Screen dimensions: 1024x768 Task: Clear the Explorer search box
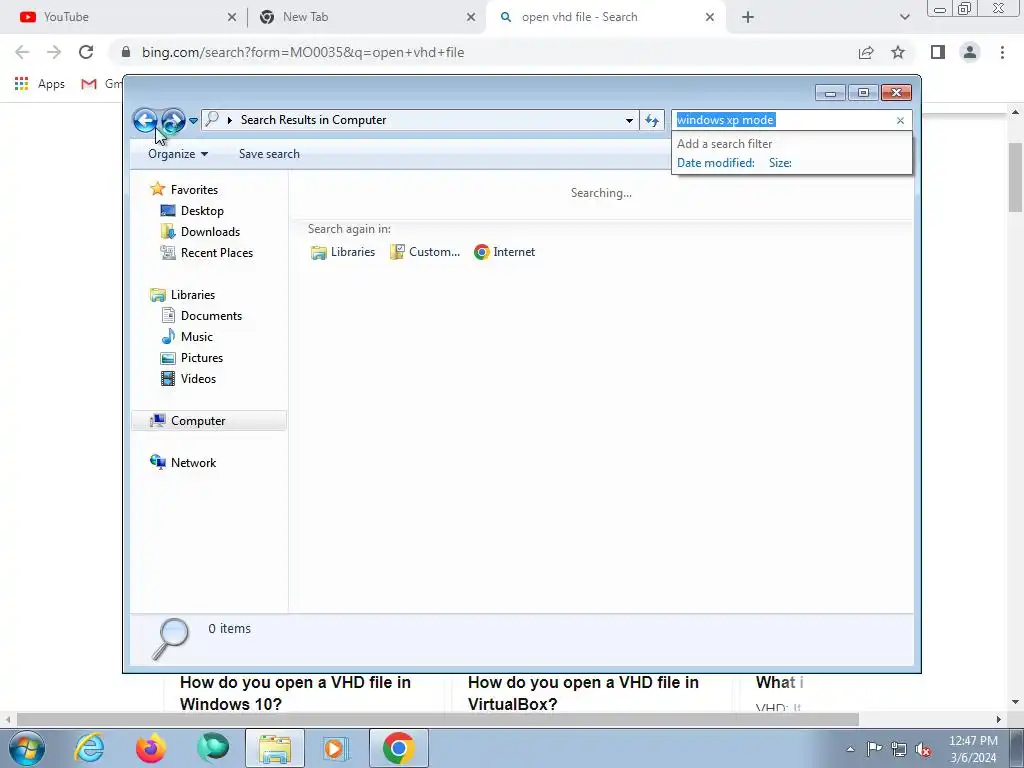(x=901, y=120)
